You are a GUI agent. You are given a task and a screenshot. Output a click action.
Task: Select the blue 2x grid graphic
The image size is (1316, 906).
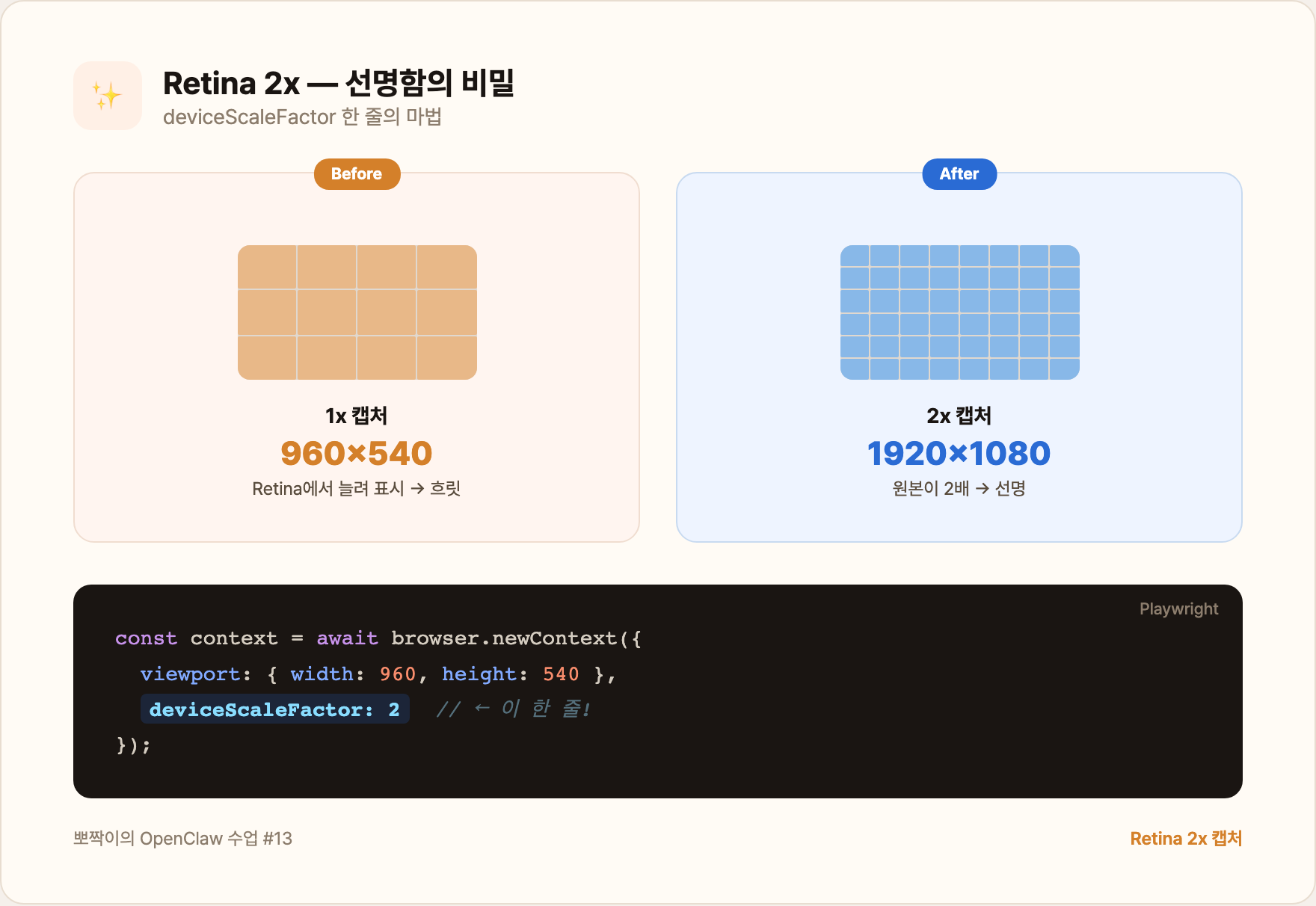[x=959, y=311]
